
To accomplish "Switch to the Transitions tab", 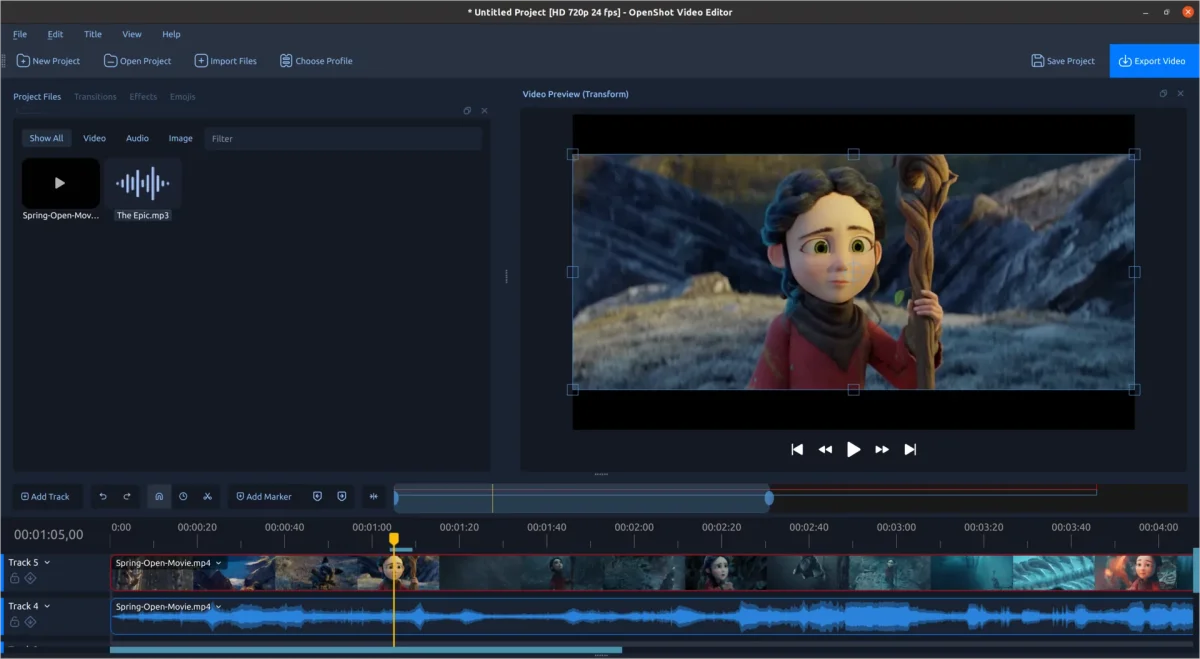I will [x=95, y=97].
